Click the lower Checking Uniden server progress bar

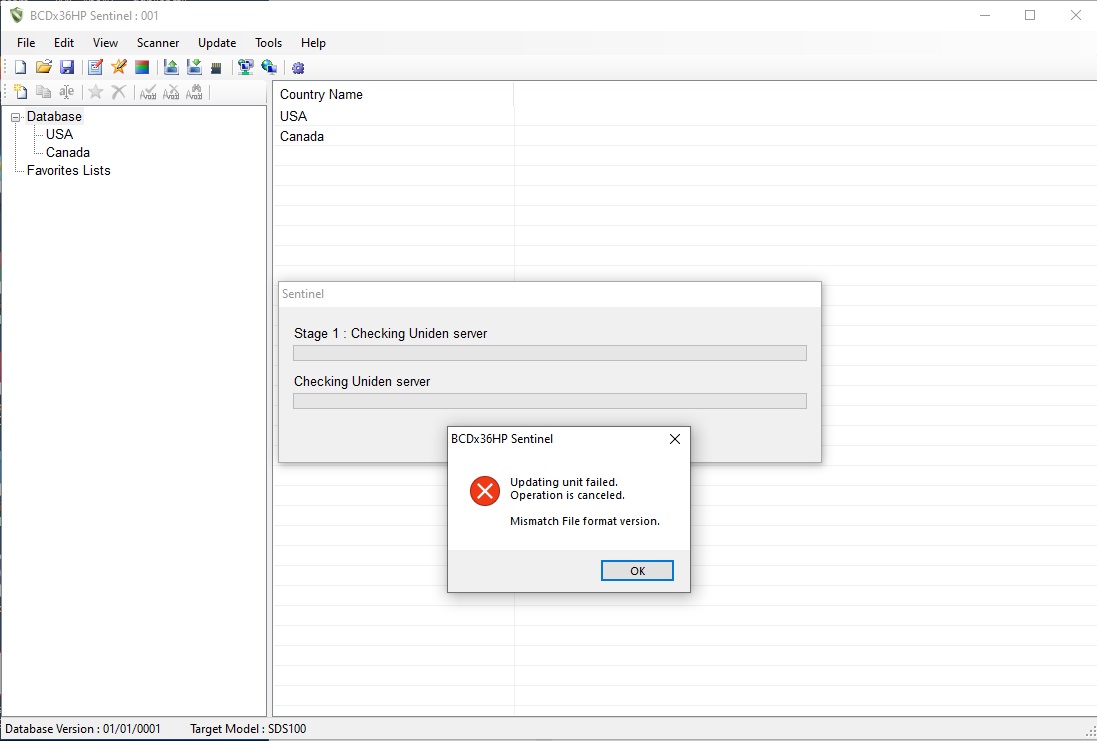(550, 401)
